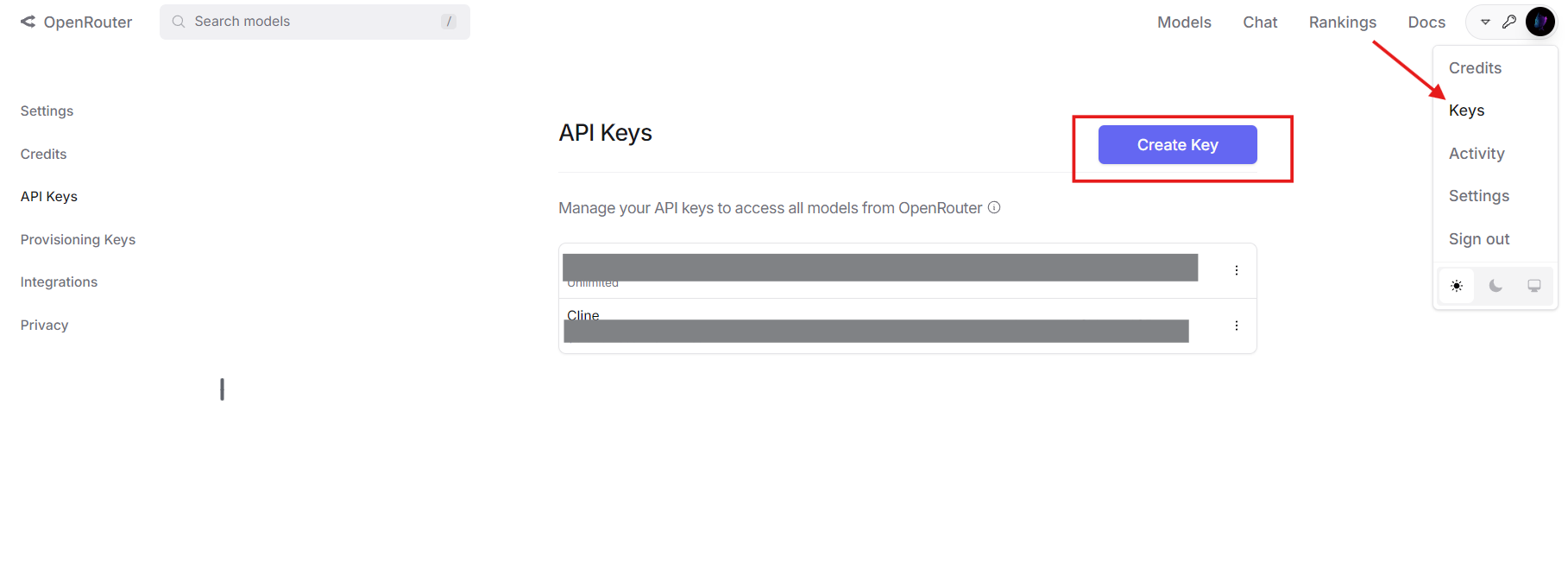Open three-dot menu for first API key
The width and height of the screenshot is (1568, 563).
[x=1237, y=270]
